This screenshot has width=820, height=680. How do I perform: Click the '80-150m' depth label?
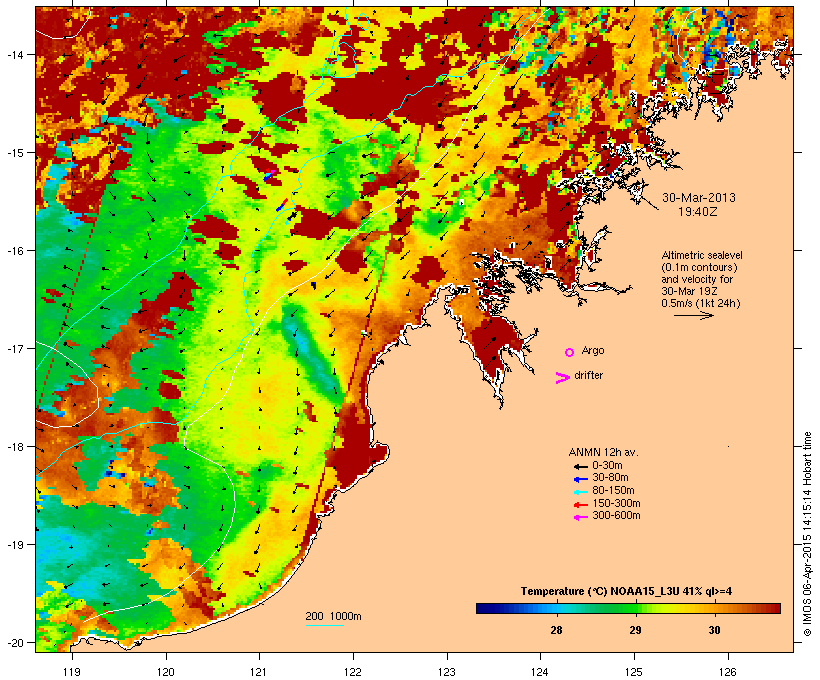pos(613,491)
